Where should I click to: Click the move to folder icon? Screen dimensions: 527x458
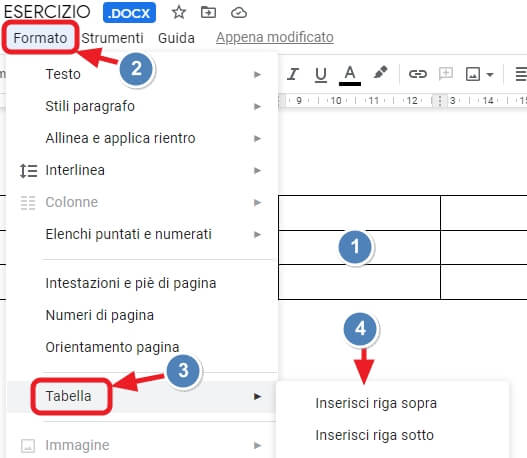(208, 13)
